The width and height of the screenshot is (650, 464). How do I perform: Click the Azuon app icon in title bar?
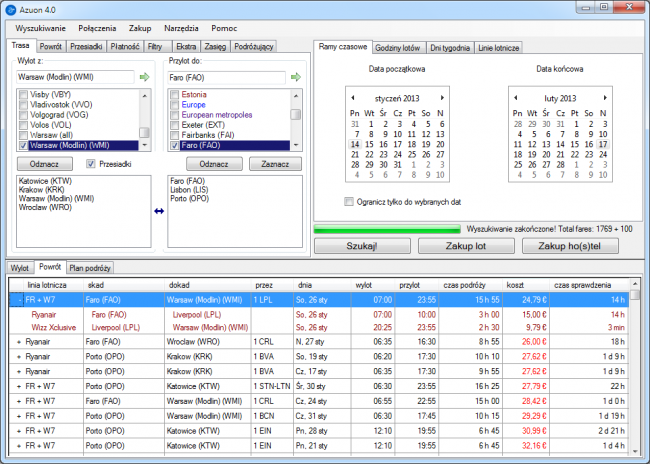click(12, 9)
